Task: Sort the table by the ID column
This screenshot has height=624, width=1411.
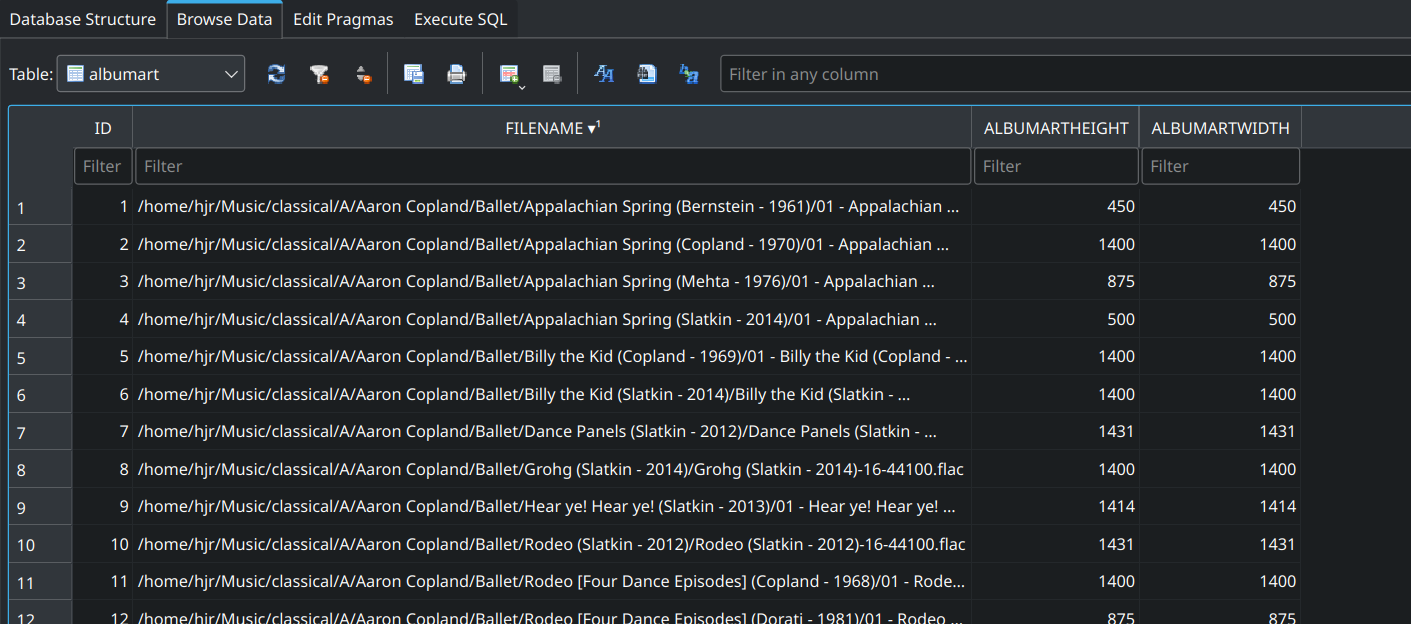Action: click(x=102, y=127)
